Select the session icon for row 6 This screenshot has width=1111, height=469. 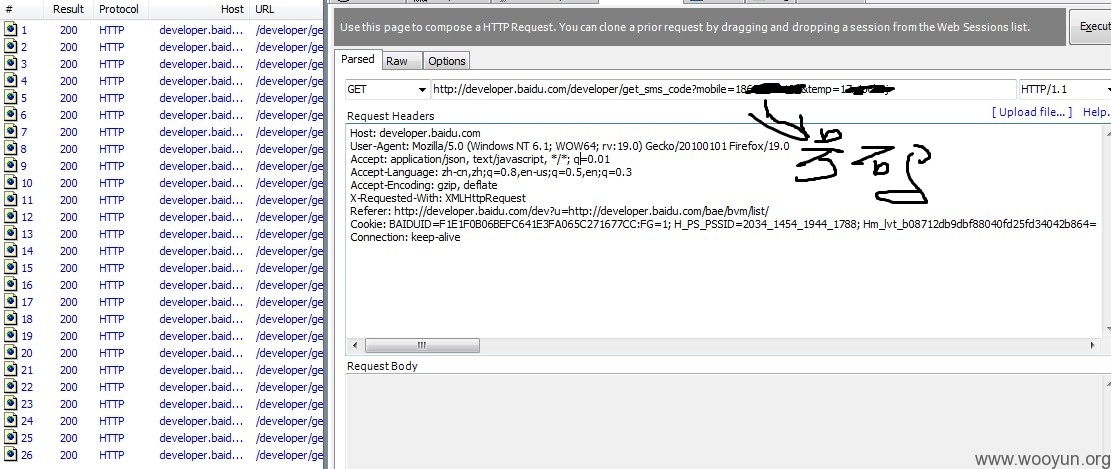(x=11, y=115)
